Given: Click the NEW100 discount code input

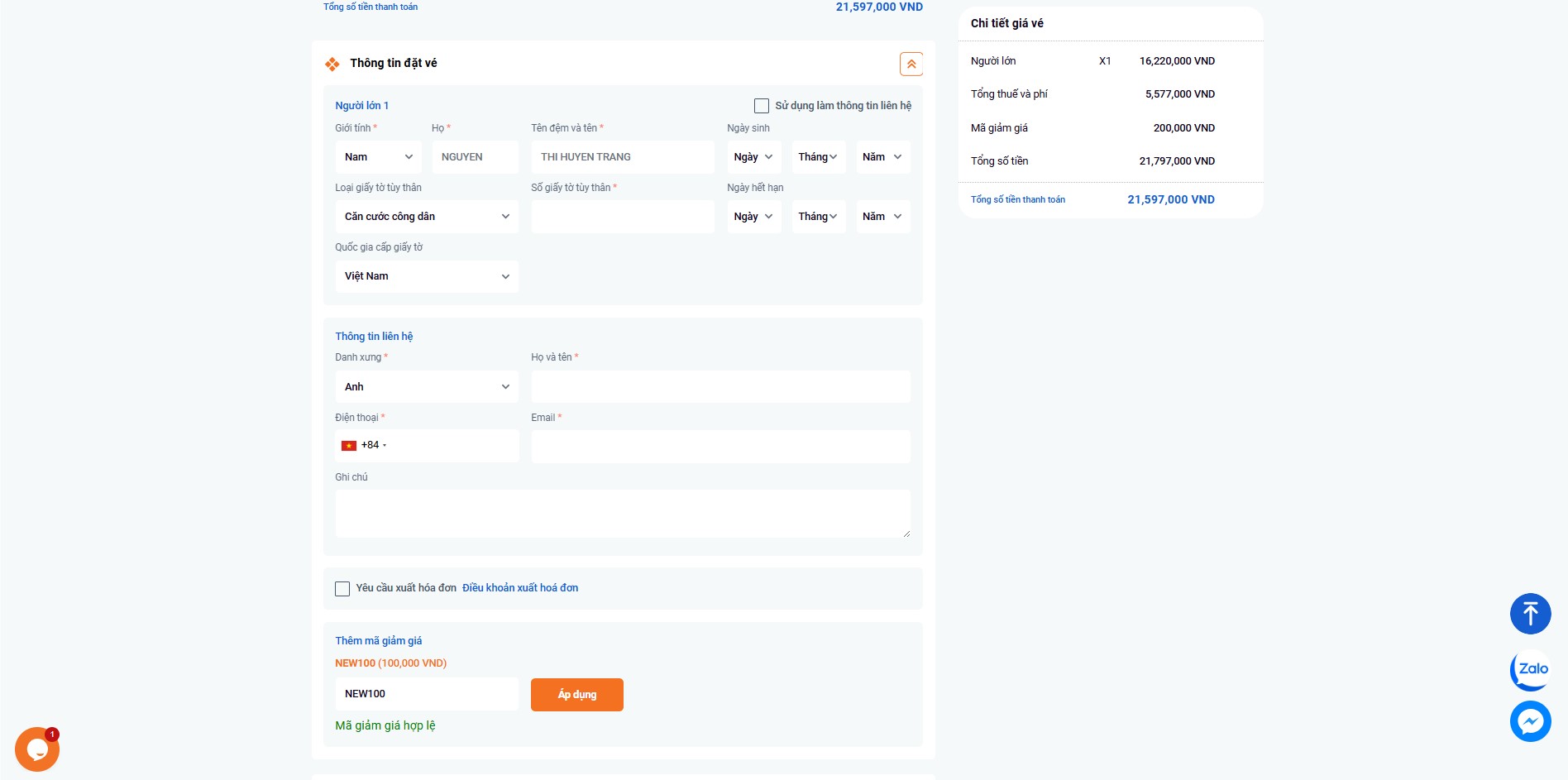Looking at the screenshot, I should 426,694.
